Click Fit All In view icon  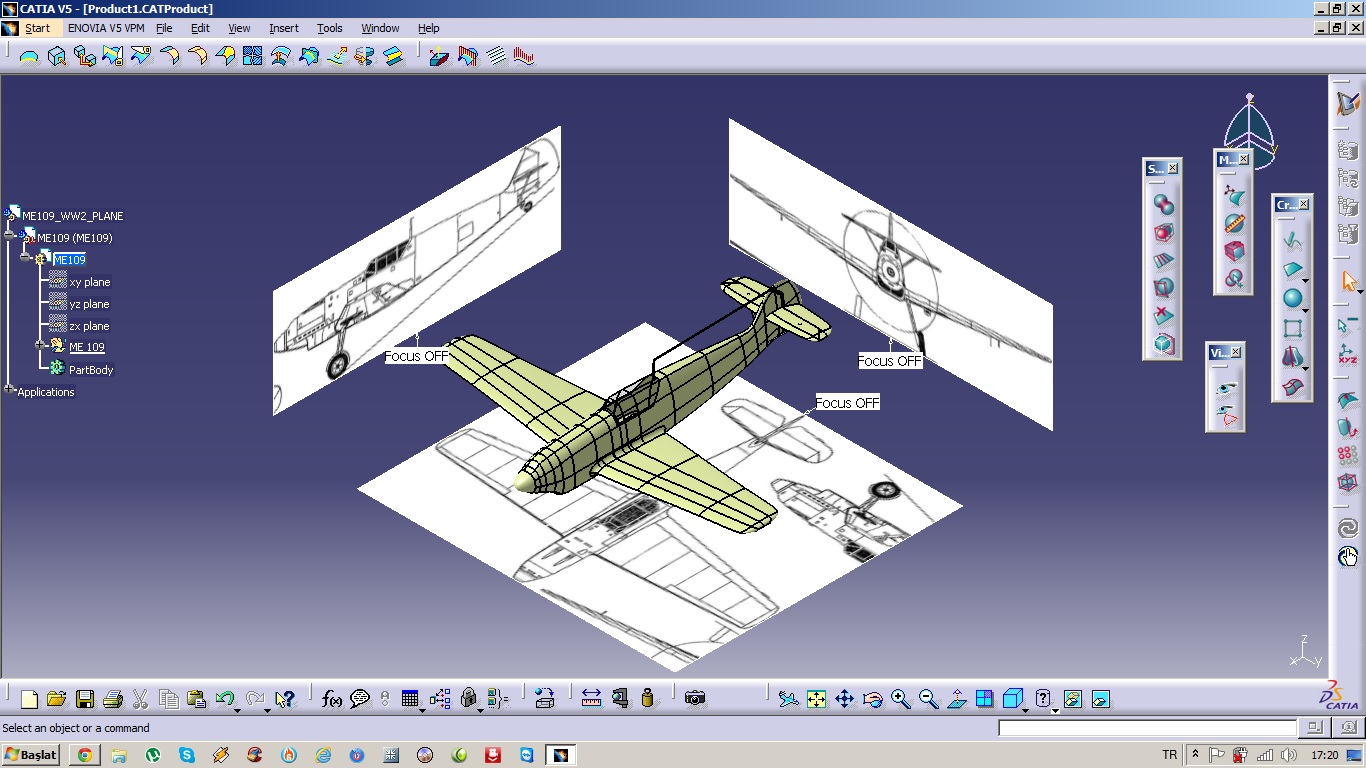[x=816, y=699]
